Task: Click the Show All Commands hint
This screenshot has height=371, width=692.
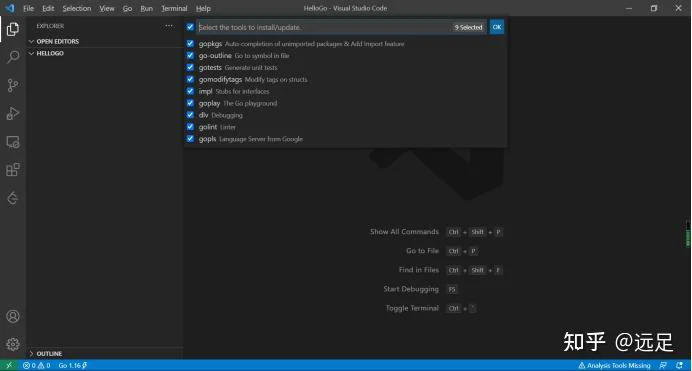Action: (404, 232)
